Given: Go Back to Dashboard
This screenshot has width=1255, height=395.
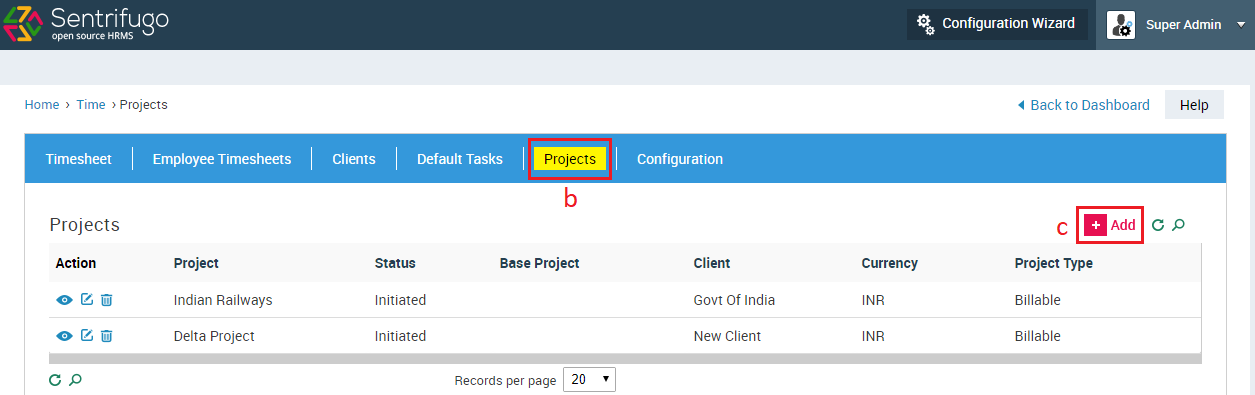Looking at the screenshot, I should point(1083,105).
